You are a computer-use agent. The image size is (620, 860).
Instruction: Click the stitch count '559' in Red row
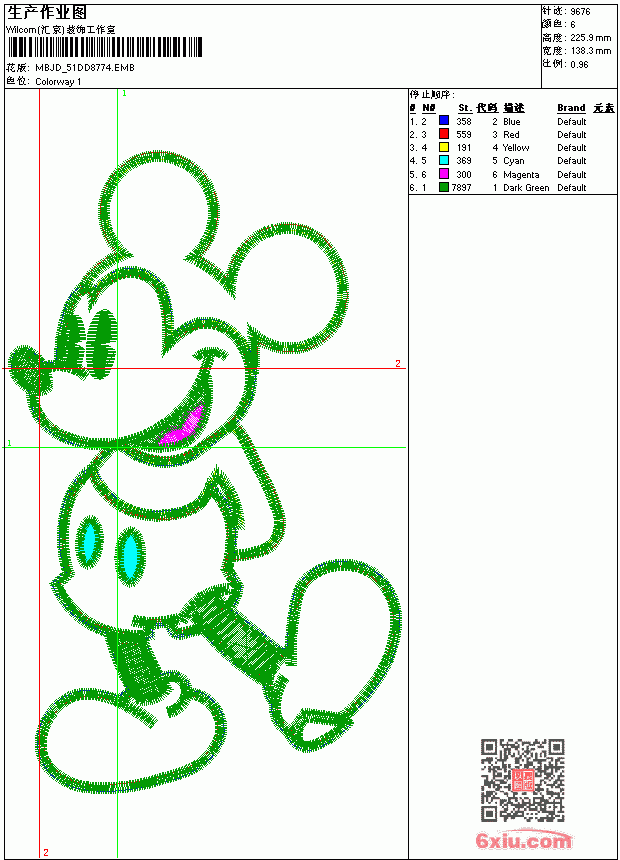pyautogui.click(x=464, y=134)
